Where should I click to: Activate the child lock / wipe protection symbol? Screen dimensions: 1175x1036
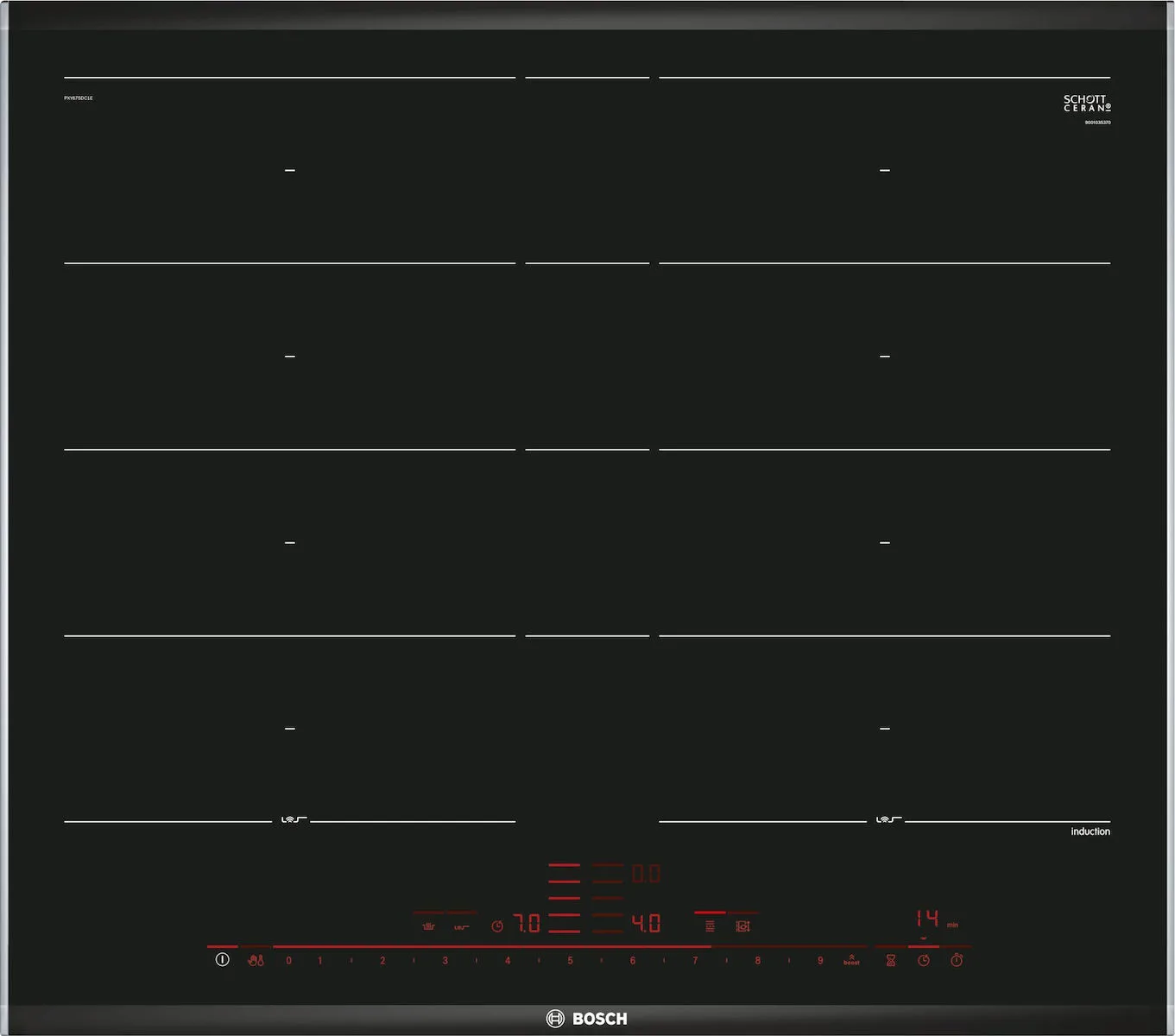[x=256, y=960]
